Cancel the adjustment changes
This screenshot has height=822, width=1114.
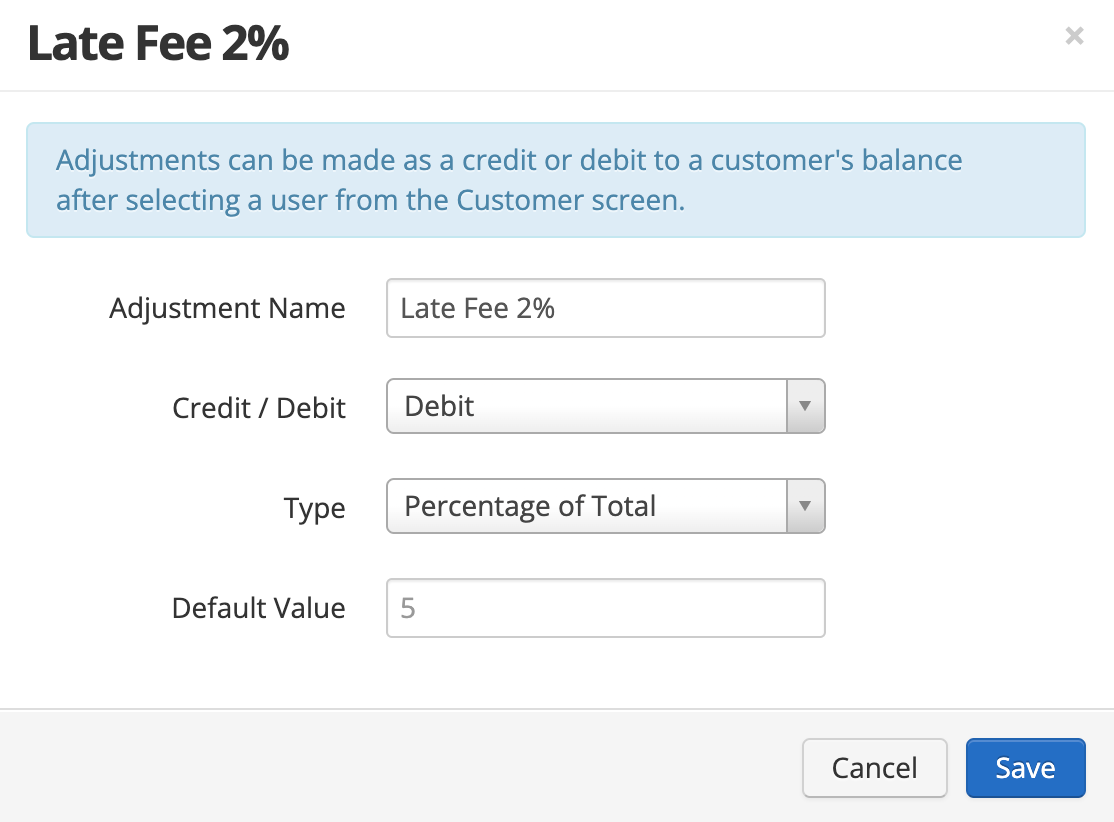coord(875,768)
